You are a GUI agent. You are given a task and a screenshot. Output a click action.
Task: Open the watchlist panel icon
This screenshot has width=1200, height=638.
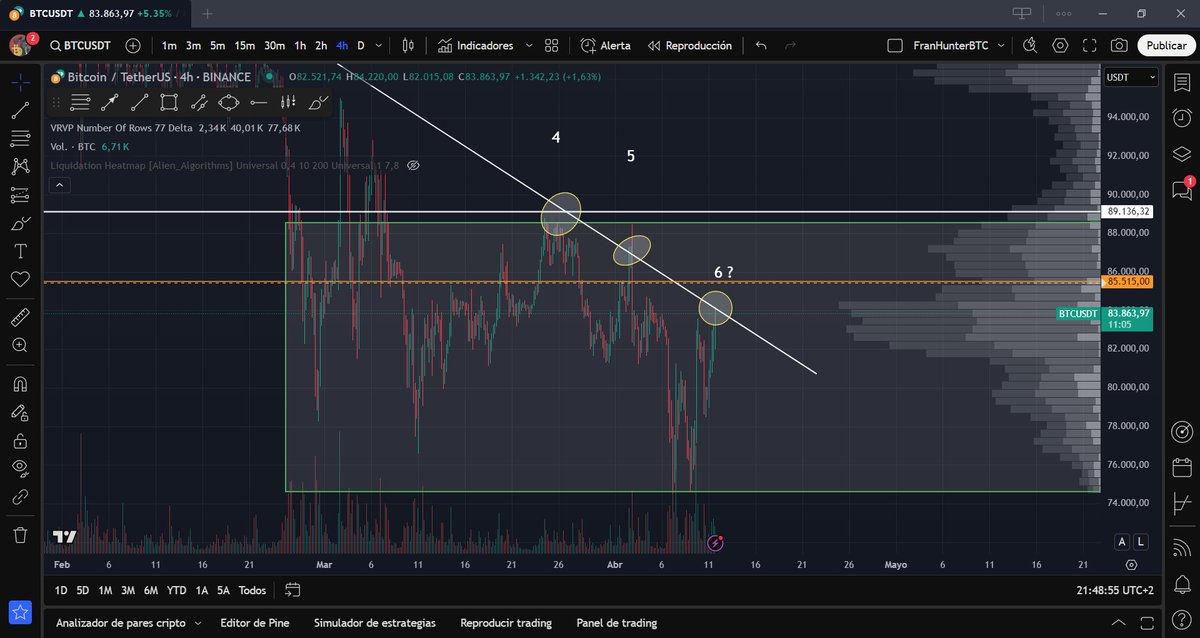click(x=1182, y=83)
